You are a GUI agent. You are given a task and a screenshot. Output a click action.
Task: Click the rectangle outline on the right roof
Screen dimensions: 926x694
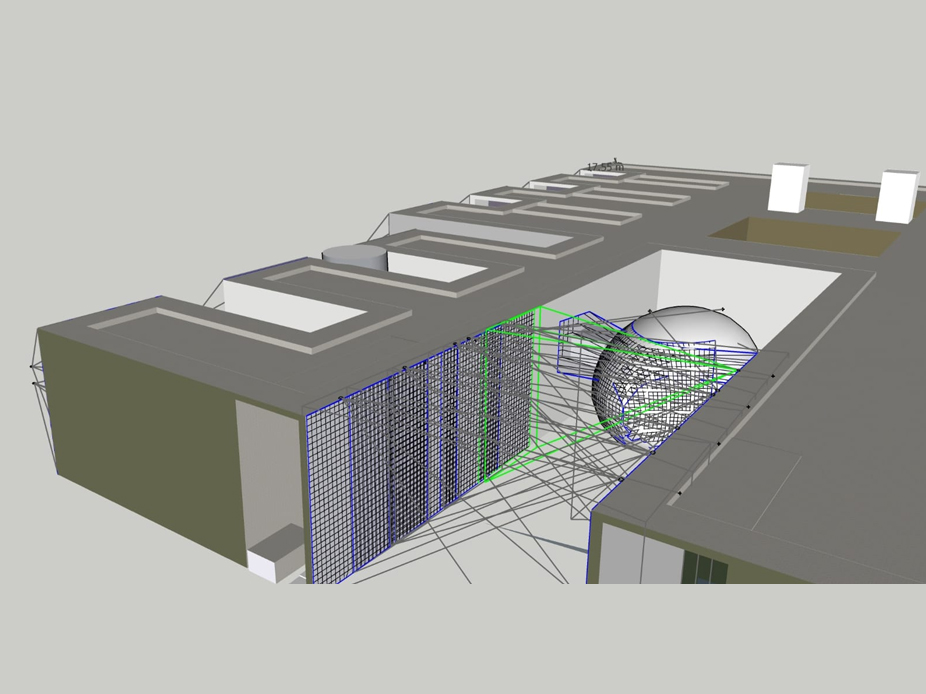(740, 480)
